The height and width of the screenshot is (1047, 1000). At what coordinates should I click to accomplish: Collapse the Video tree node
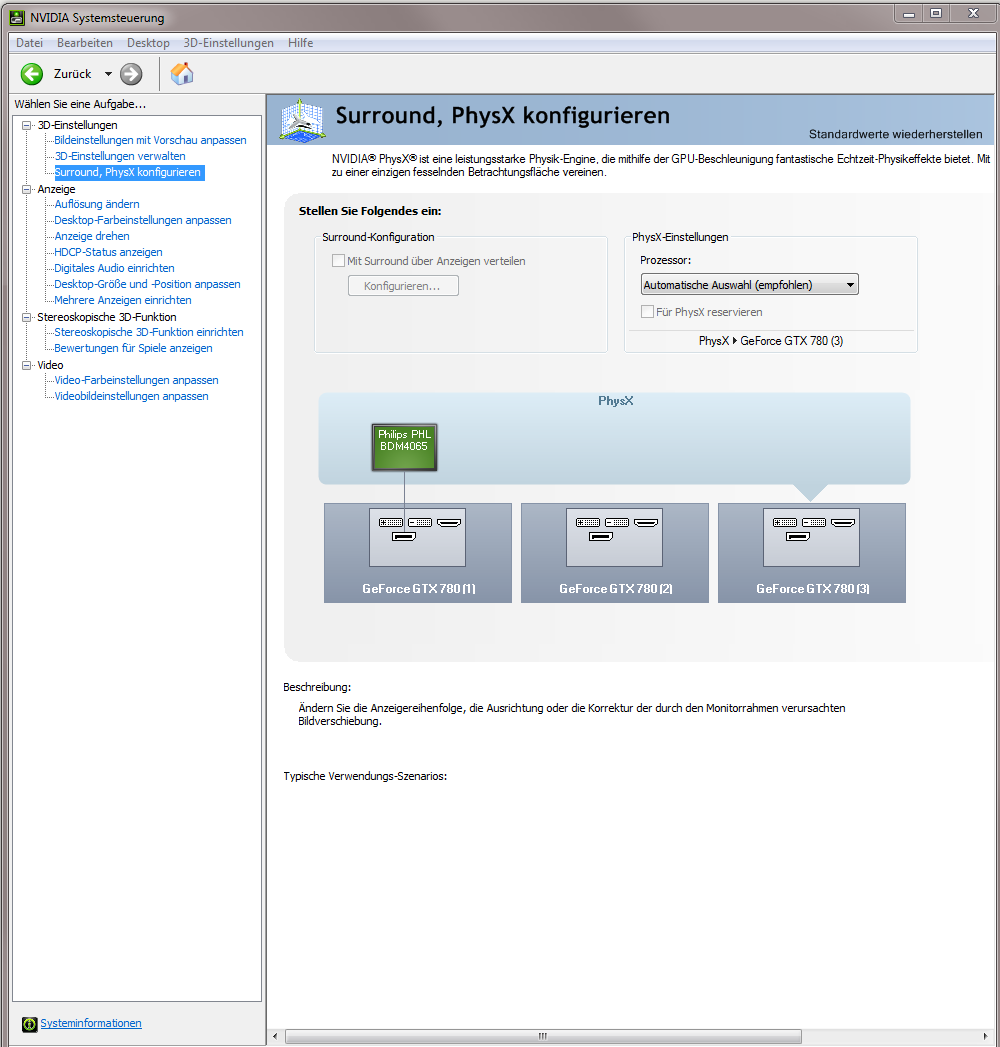click(x=27, y=365)
